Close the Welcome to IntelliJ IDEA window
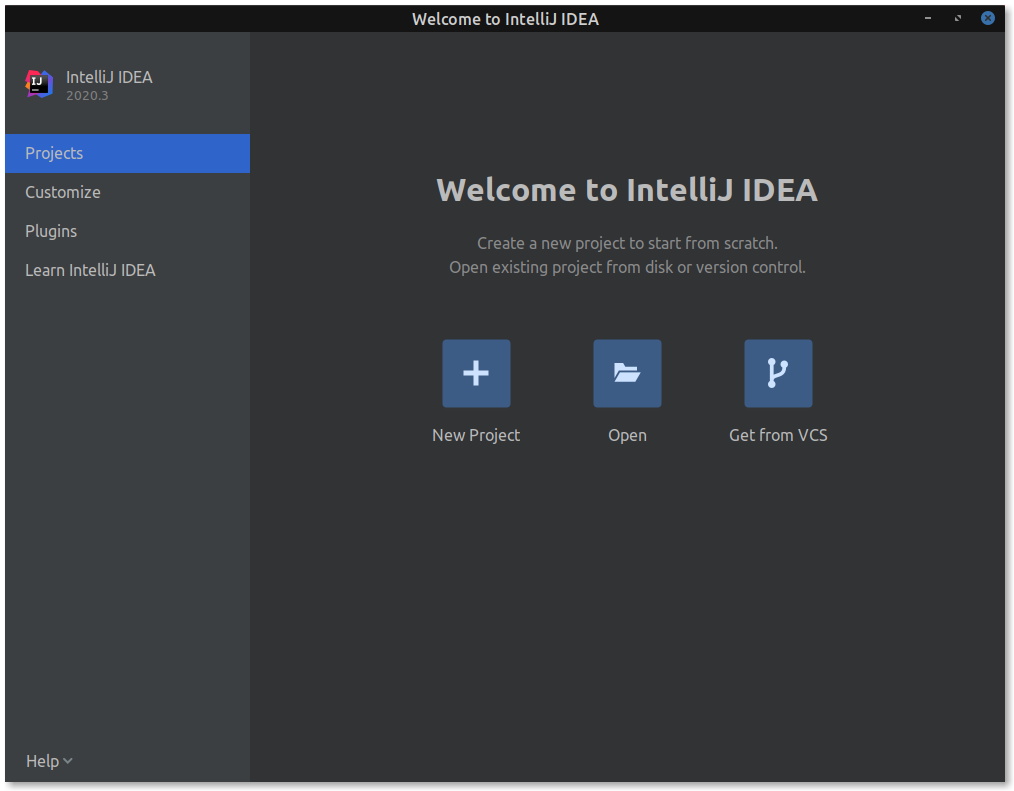The image size is (1014, 791). click(987, 18)
